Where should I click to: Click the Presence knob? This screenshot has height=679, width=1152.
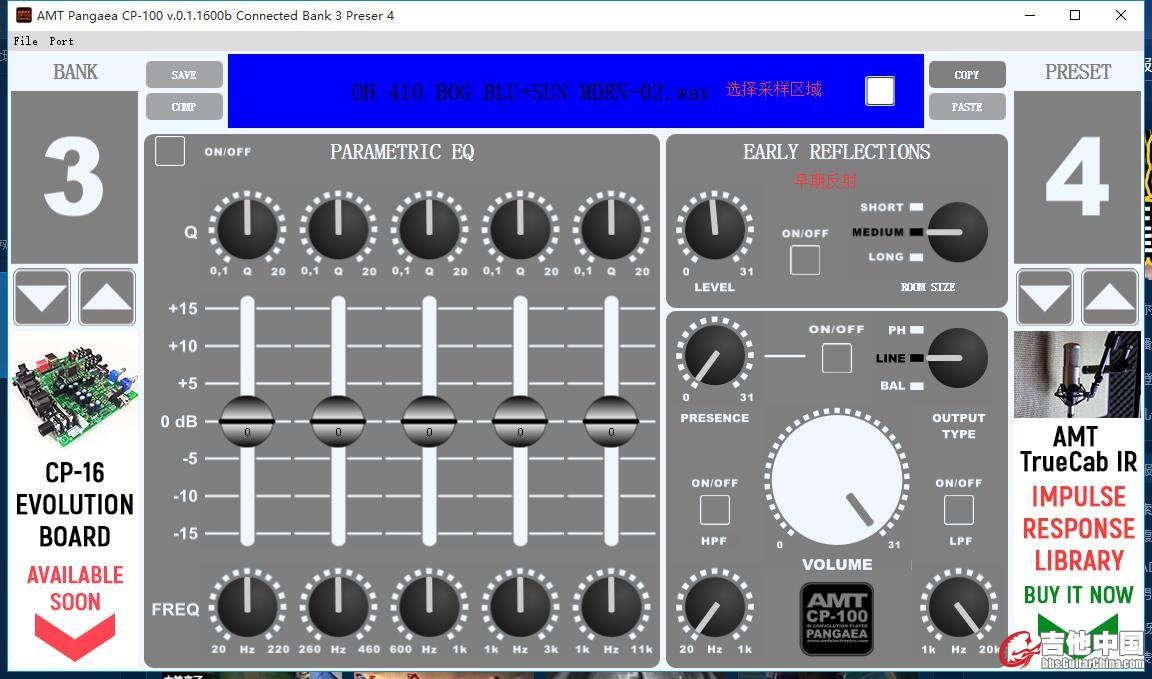pos(714,356)
